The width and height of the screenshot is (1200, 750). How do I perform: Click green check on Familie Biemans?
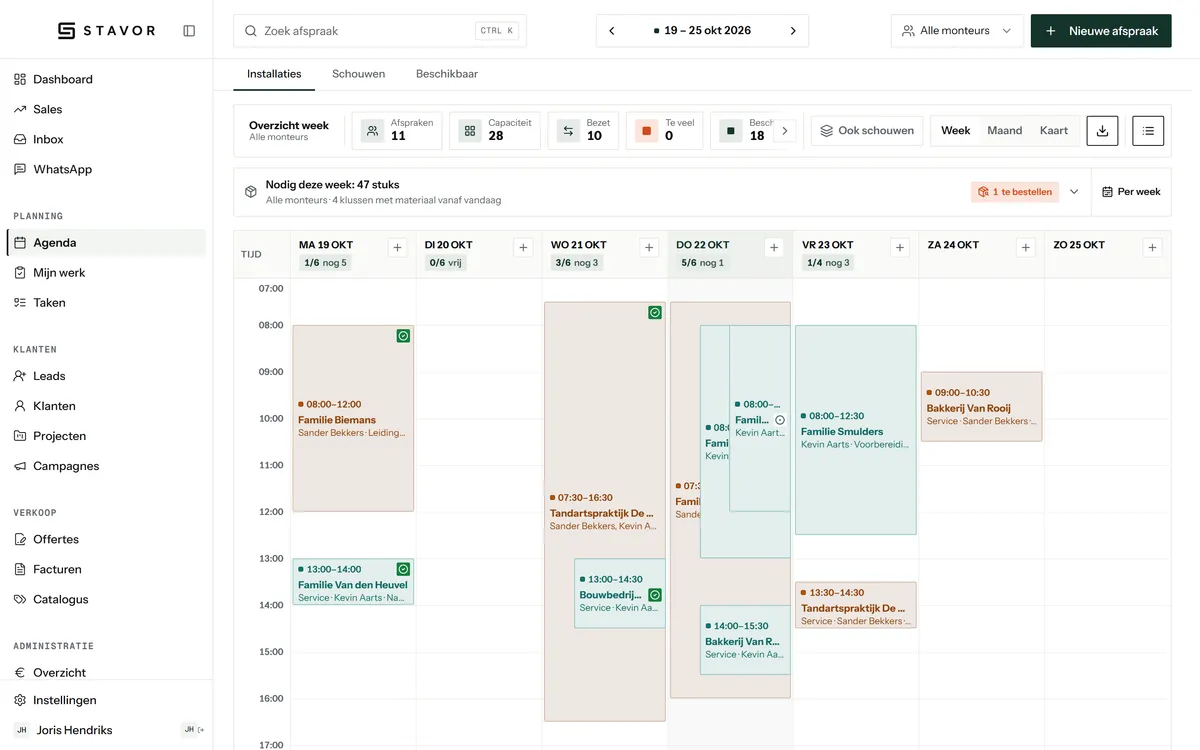pyautogui.click(x=403, y=336)
